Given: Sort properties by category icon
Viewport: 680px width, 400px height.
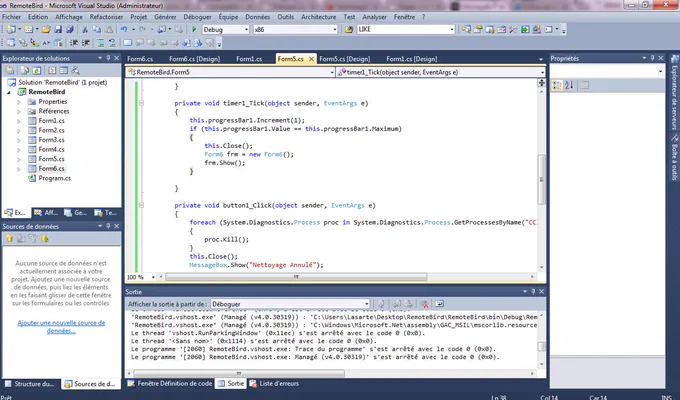Looking at the screenshot, I should pos(557,85).
